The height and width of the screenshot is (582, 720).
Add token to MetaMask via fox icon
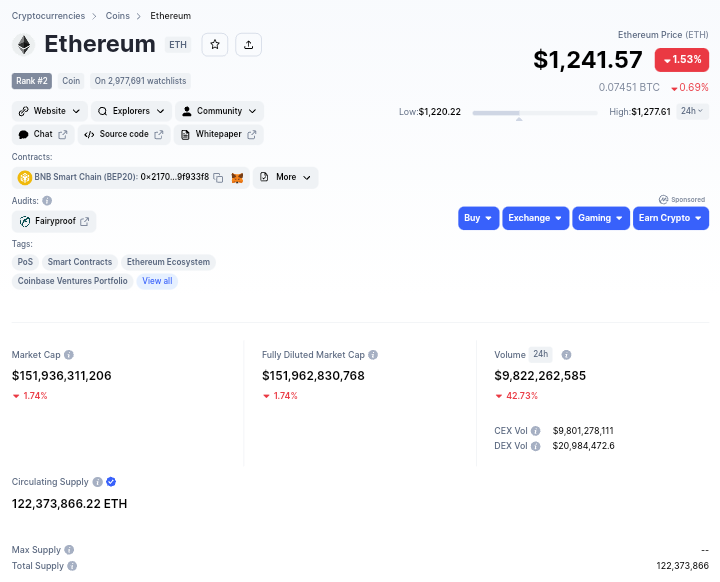(237, 178)
